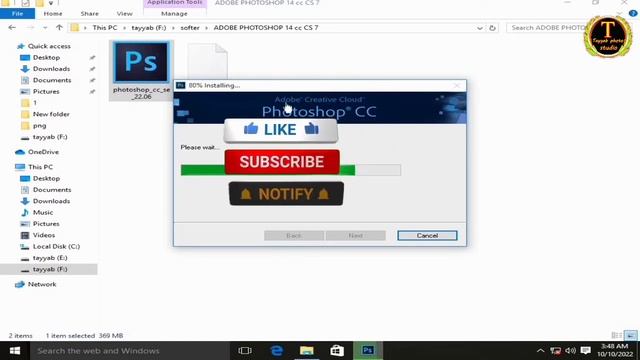Expand the address bar history dropdown
Screen dimensions: 640x360
tap(480, 28)
